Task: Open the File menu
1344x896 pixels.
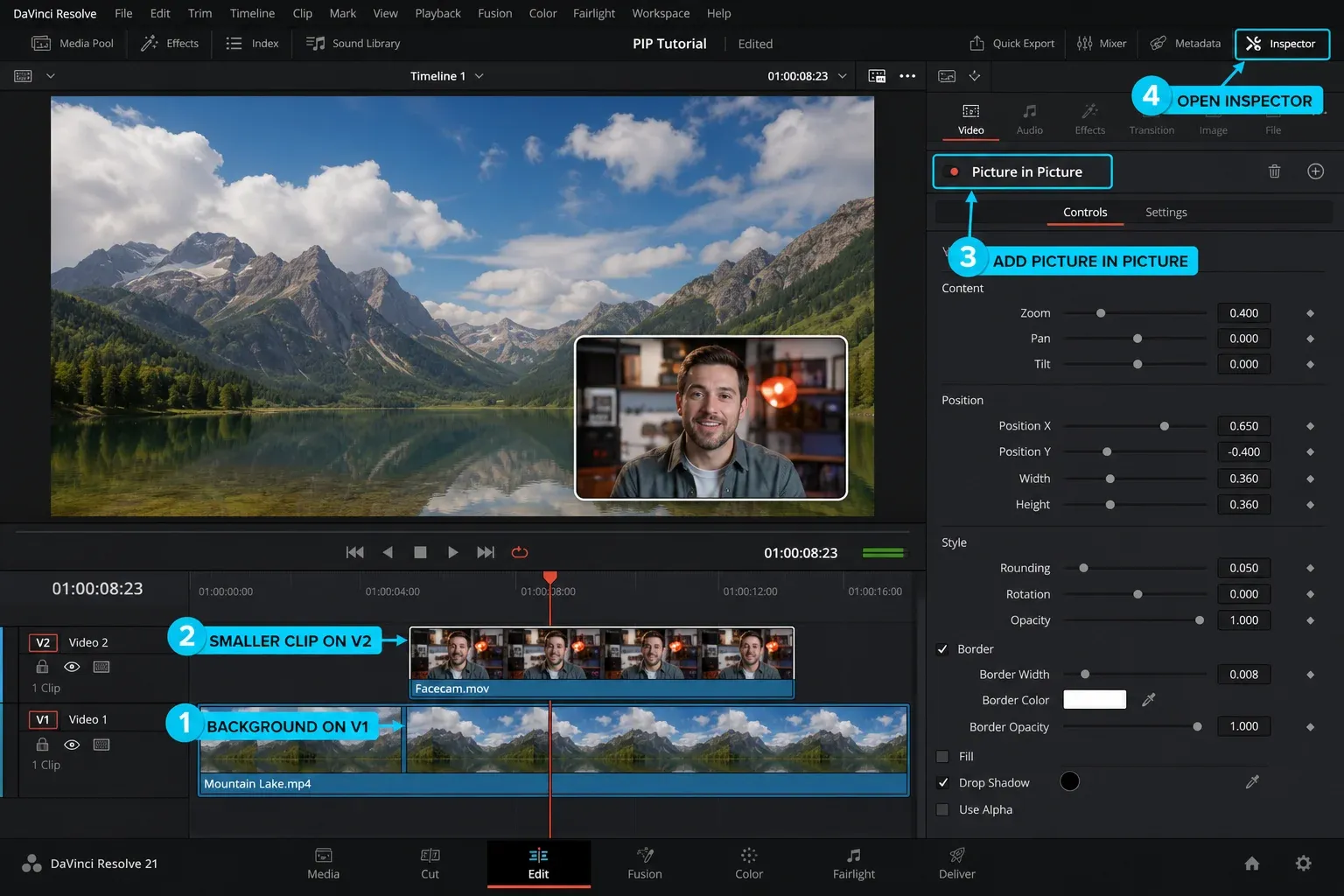Action: click(123, 13)
